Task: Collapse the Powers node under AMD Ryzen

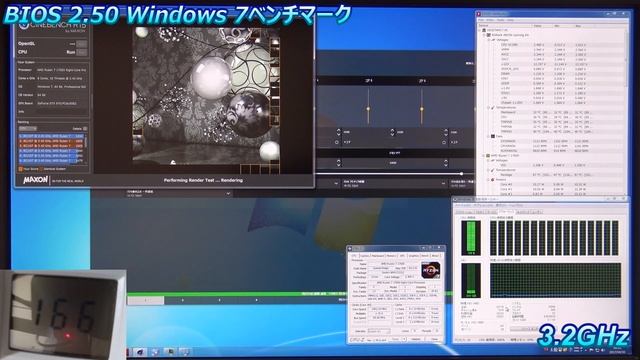Action: (489, 180)
